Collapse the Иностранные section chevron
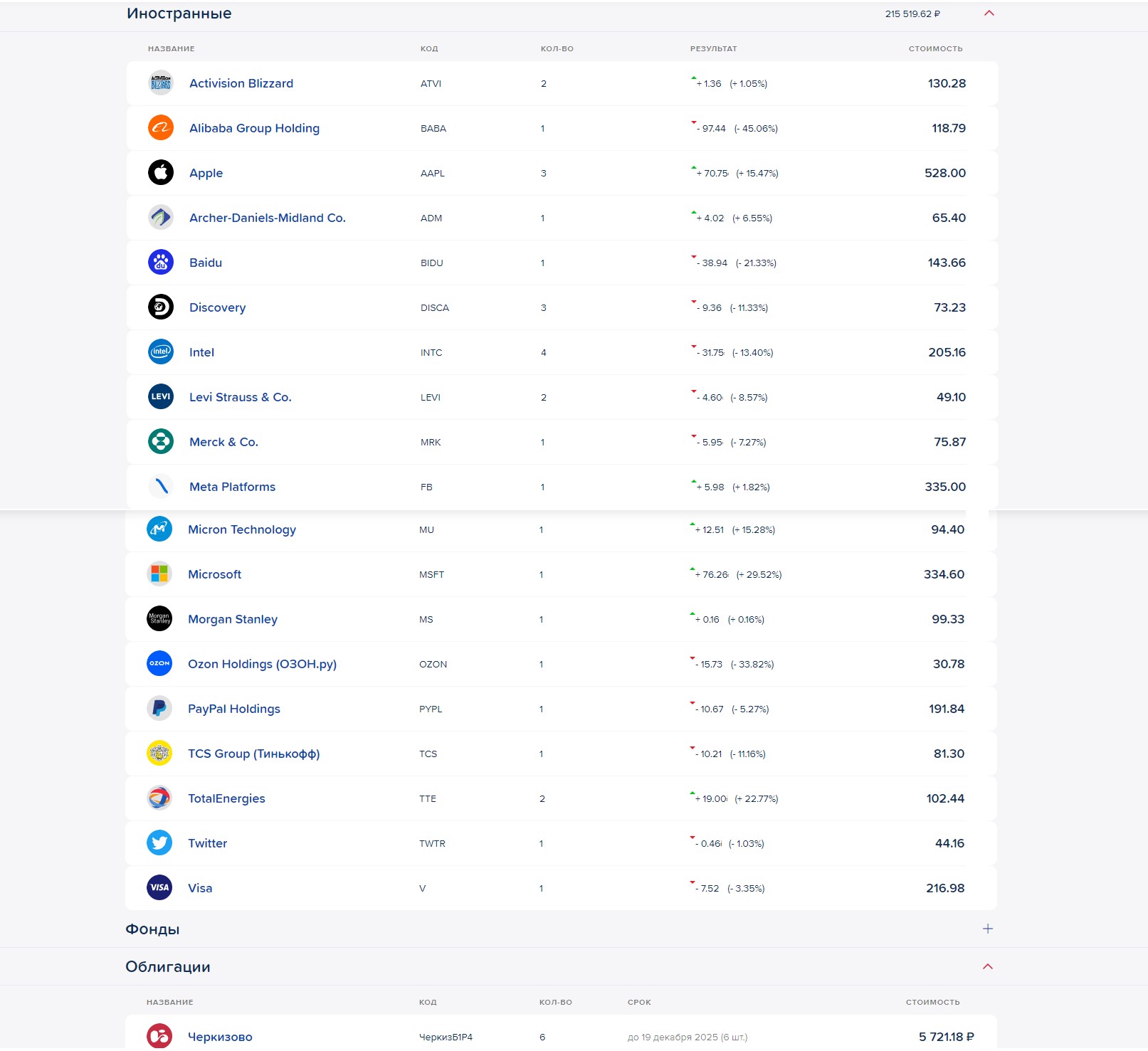Screen dimensions: 1148x1051 pyautogui.click(x=989, y=14)
